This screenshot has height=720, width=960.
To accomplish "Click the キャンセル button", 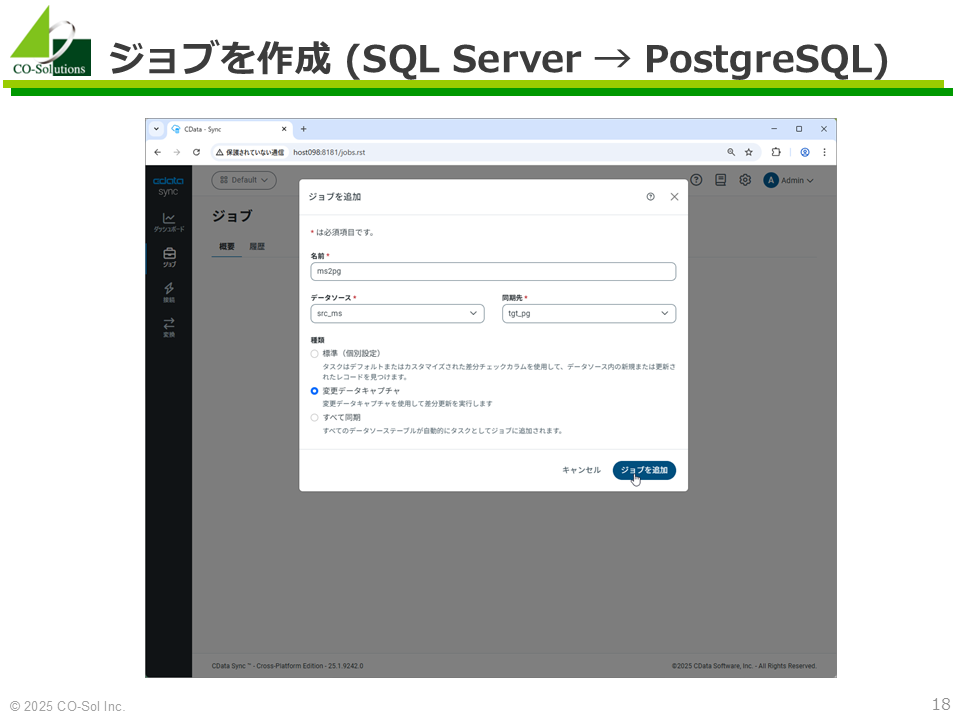I will tap(581, 470).
